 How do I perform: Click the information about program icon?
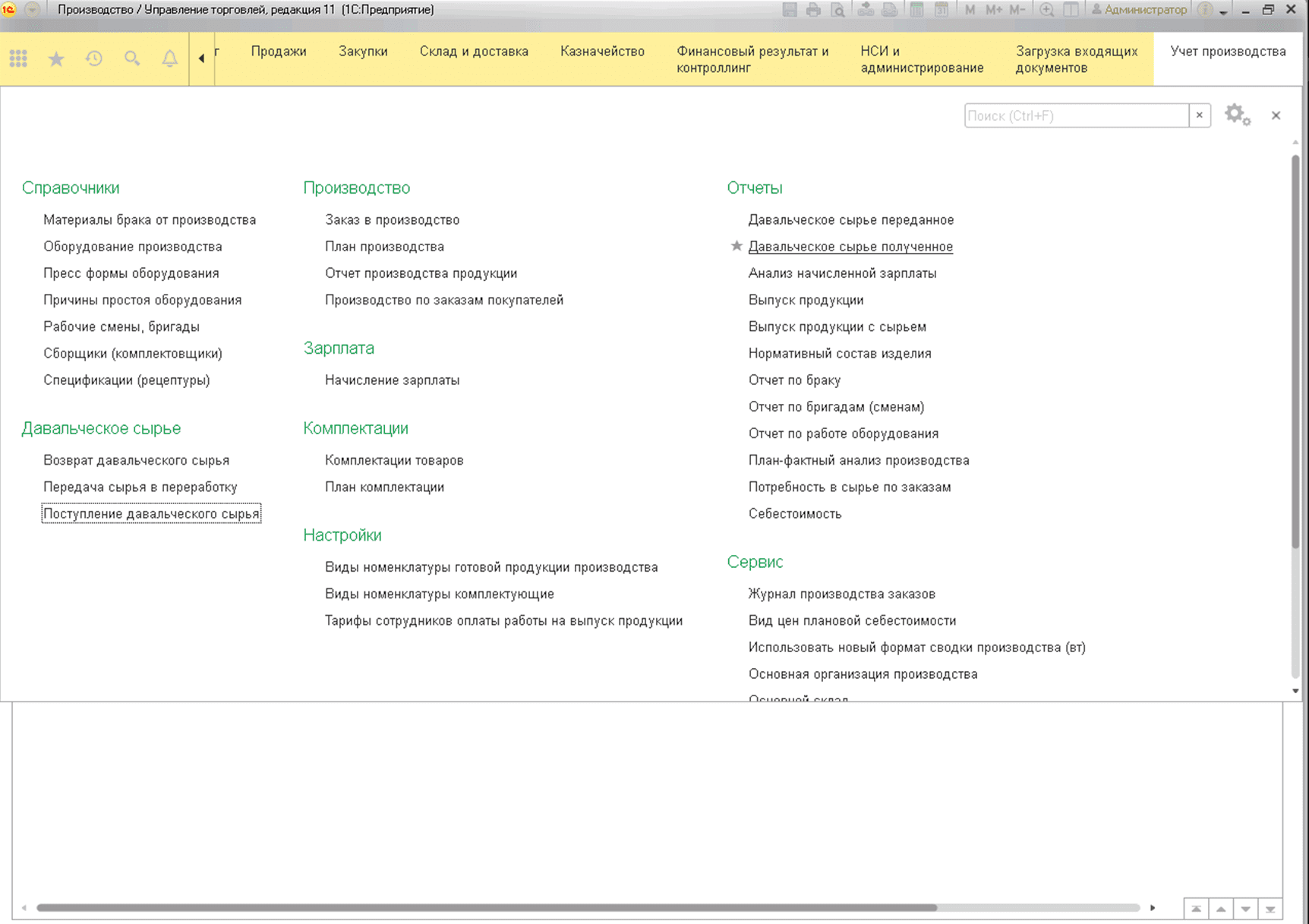pos(1205,10)
